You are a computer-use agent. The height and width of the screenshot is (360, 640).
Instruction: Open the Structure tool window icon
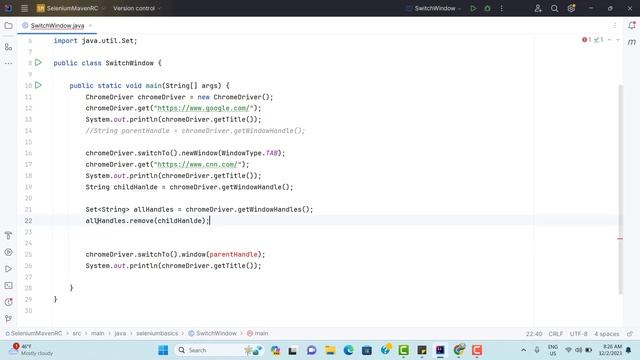[x=8, y=47]
